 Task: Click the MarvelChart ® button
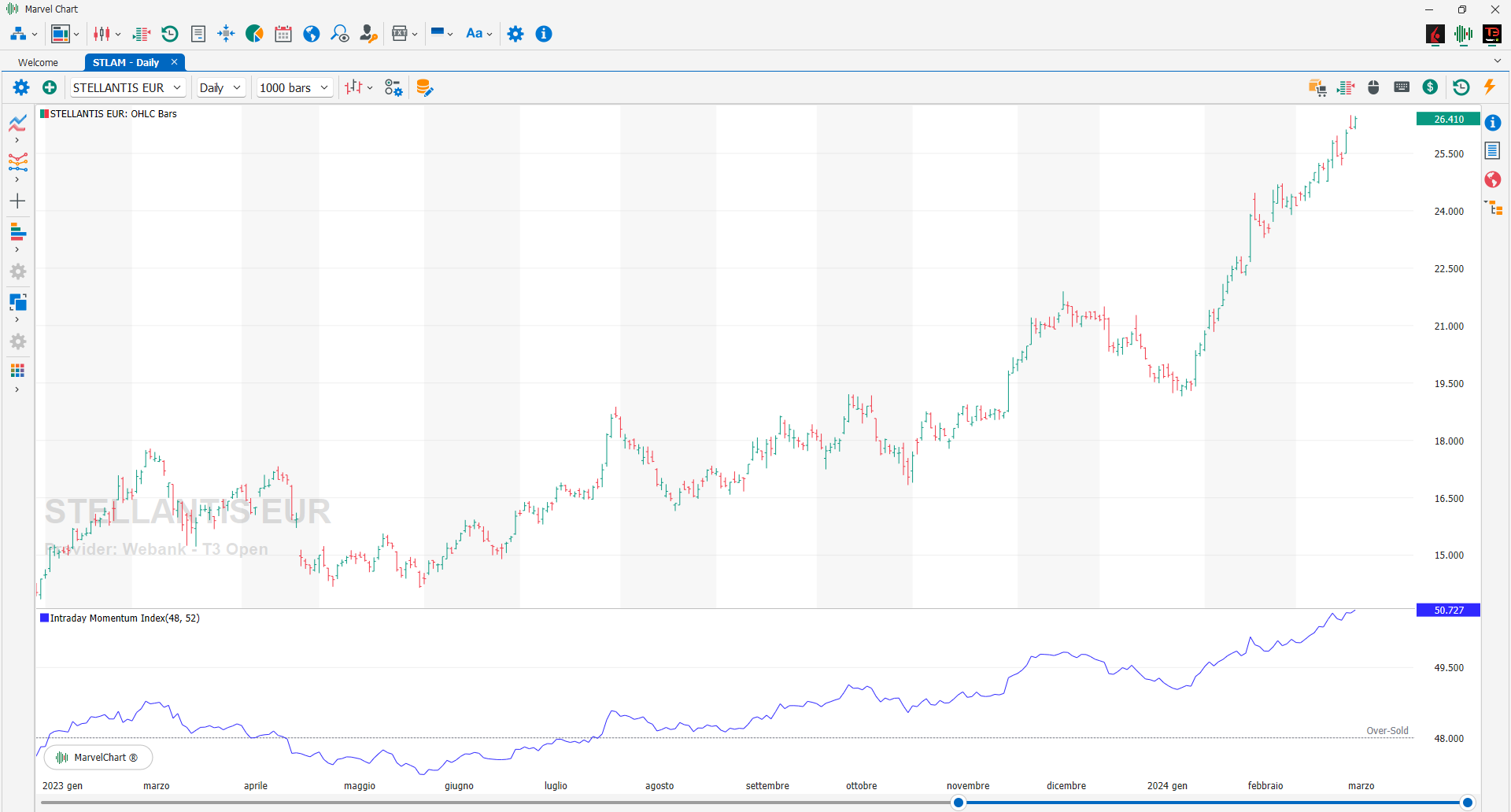coord(98,758)
